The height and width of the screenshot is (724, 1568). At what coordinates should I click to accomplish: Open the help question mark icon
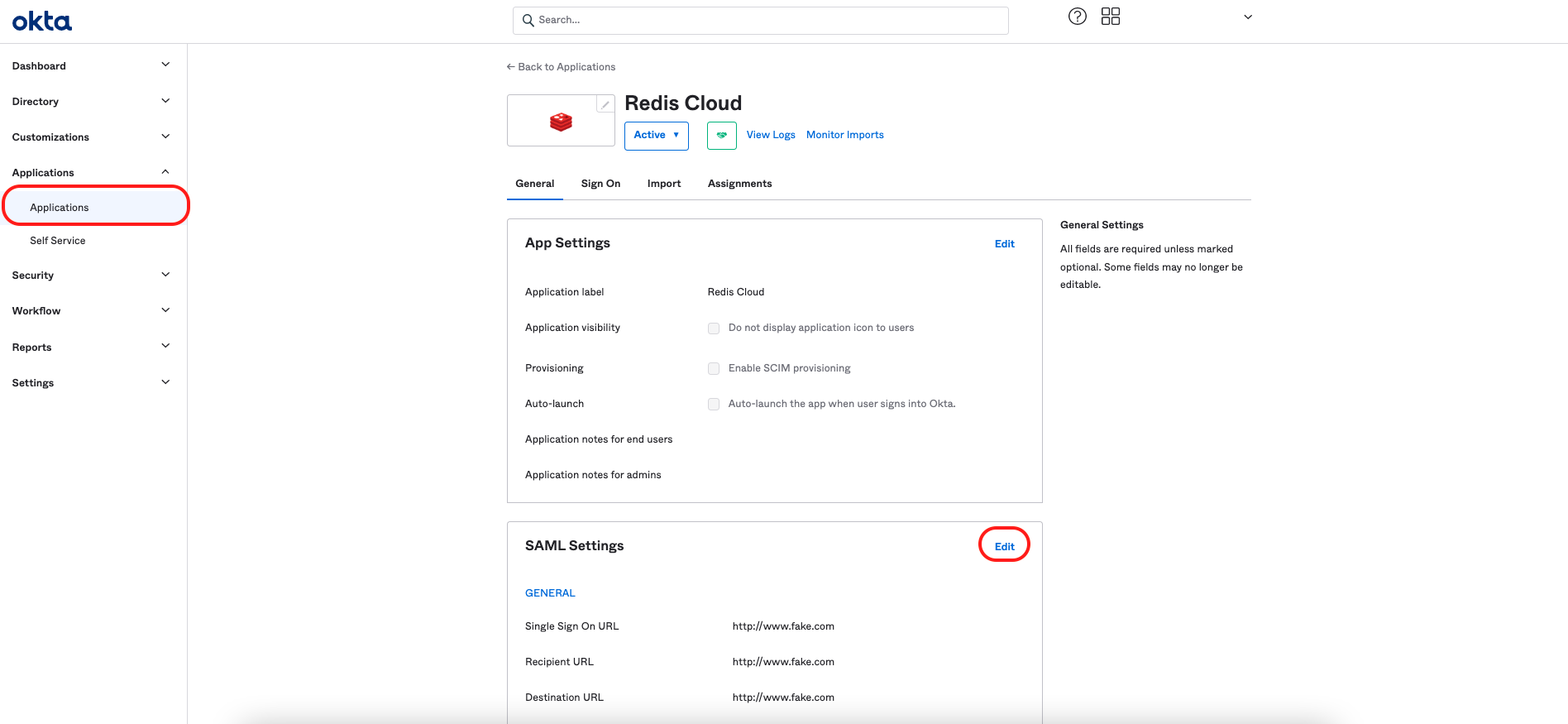(1077, 17)
